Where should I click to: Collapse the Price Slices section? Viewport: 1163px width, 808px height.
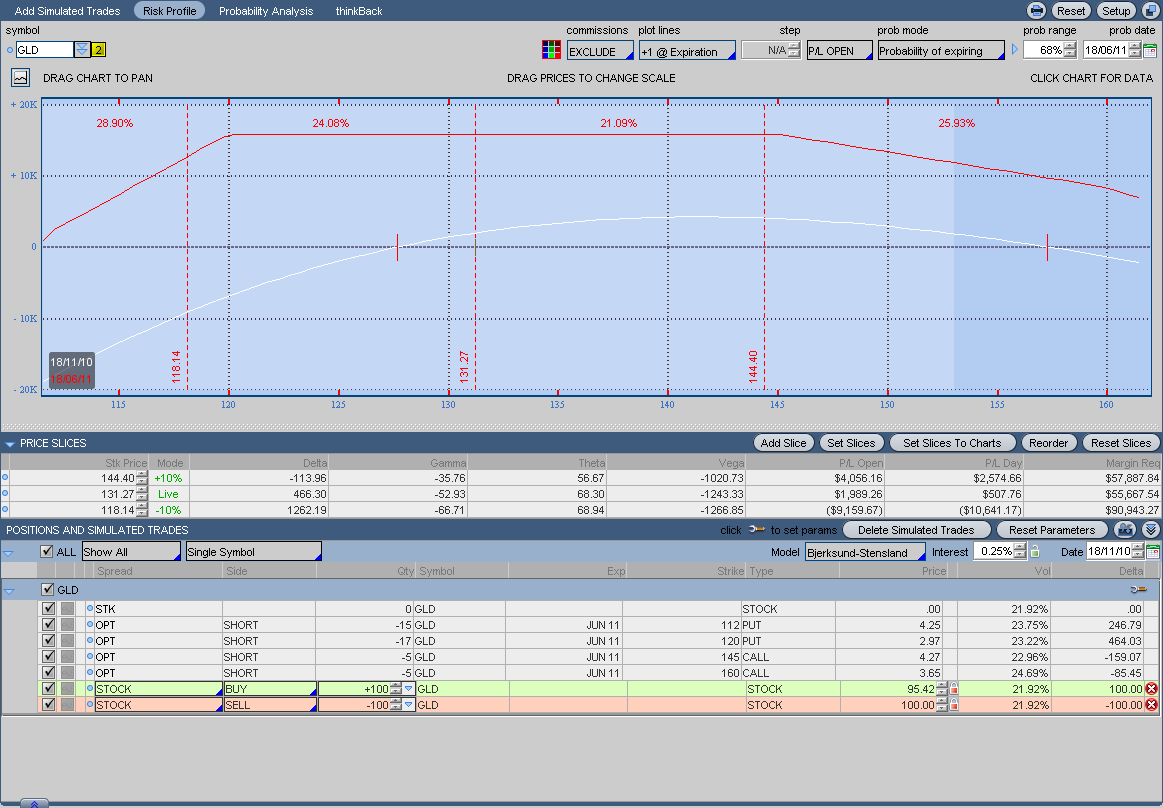pos(9,443)
